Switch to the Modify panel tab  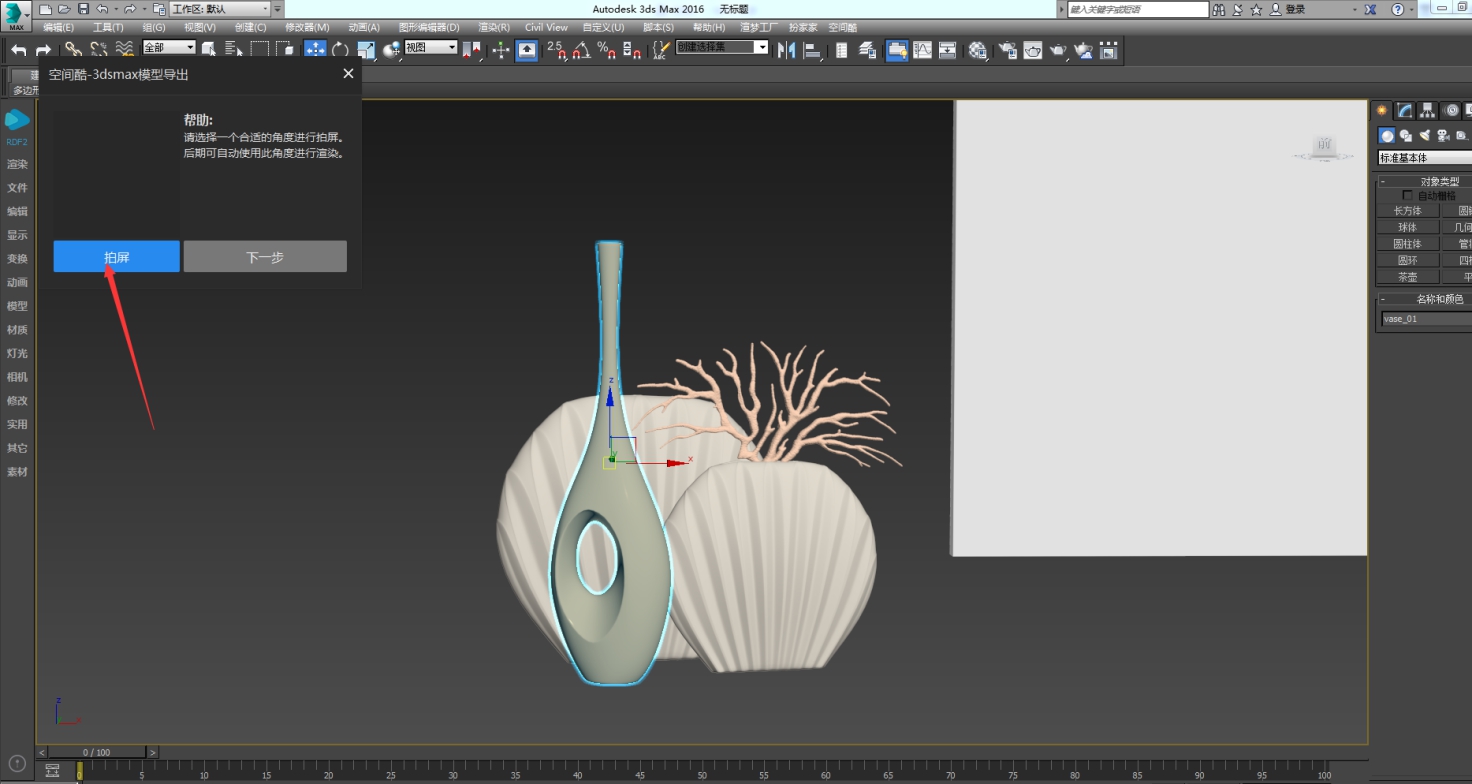click(1405, 110)
